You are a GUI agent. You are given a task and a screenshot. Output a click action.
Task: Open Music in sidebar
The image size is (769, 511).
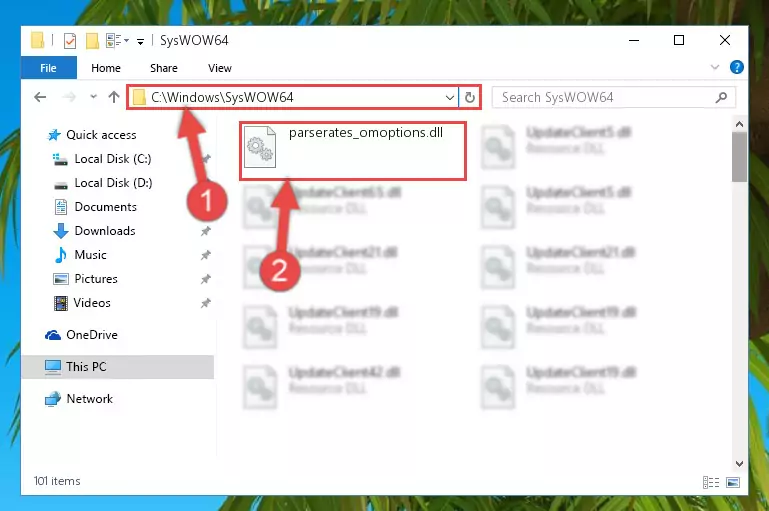point(90,255)
